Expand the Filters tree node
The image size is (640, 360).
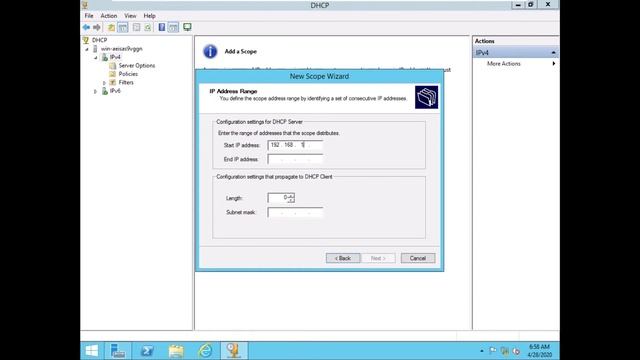[104, 83]
